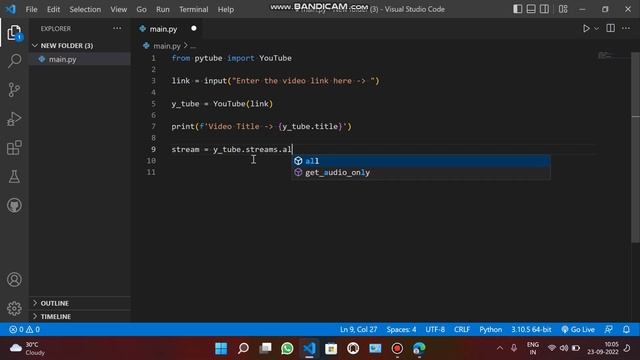This screenshot has width=640, height=360.
Task: Open the Search view in activity bar
Action: pyautogui.click(x=14, y=61)
